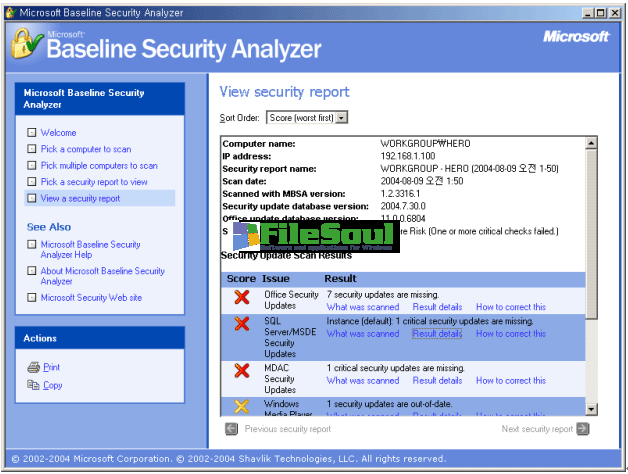Screen dimensions: 628x474
Task: Click the yellow X for Windows Media Player
Action: [241, 406]
